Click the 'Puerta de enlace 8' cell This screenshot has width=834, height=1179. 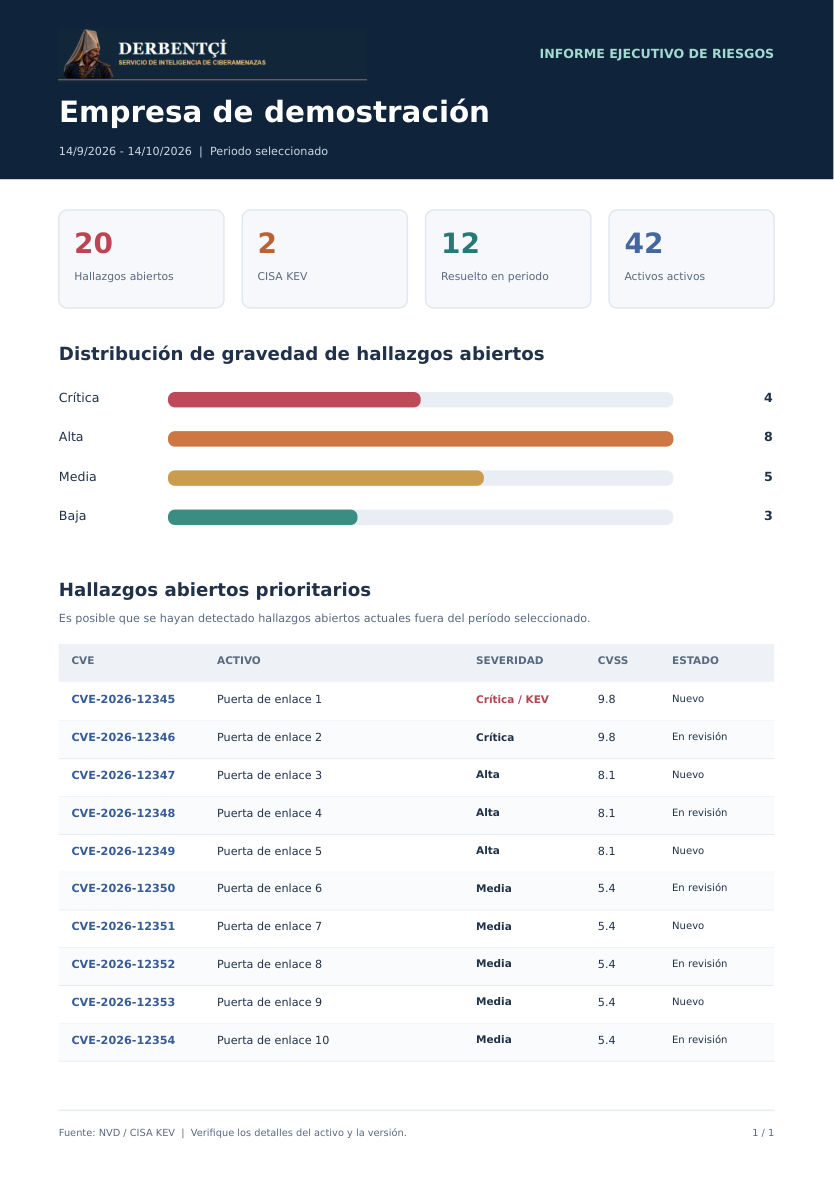(269, 964)
